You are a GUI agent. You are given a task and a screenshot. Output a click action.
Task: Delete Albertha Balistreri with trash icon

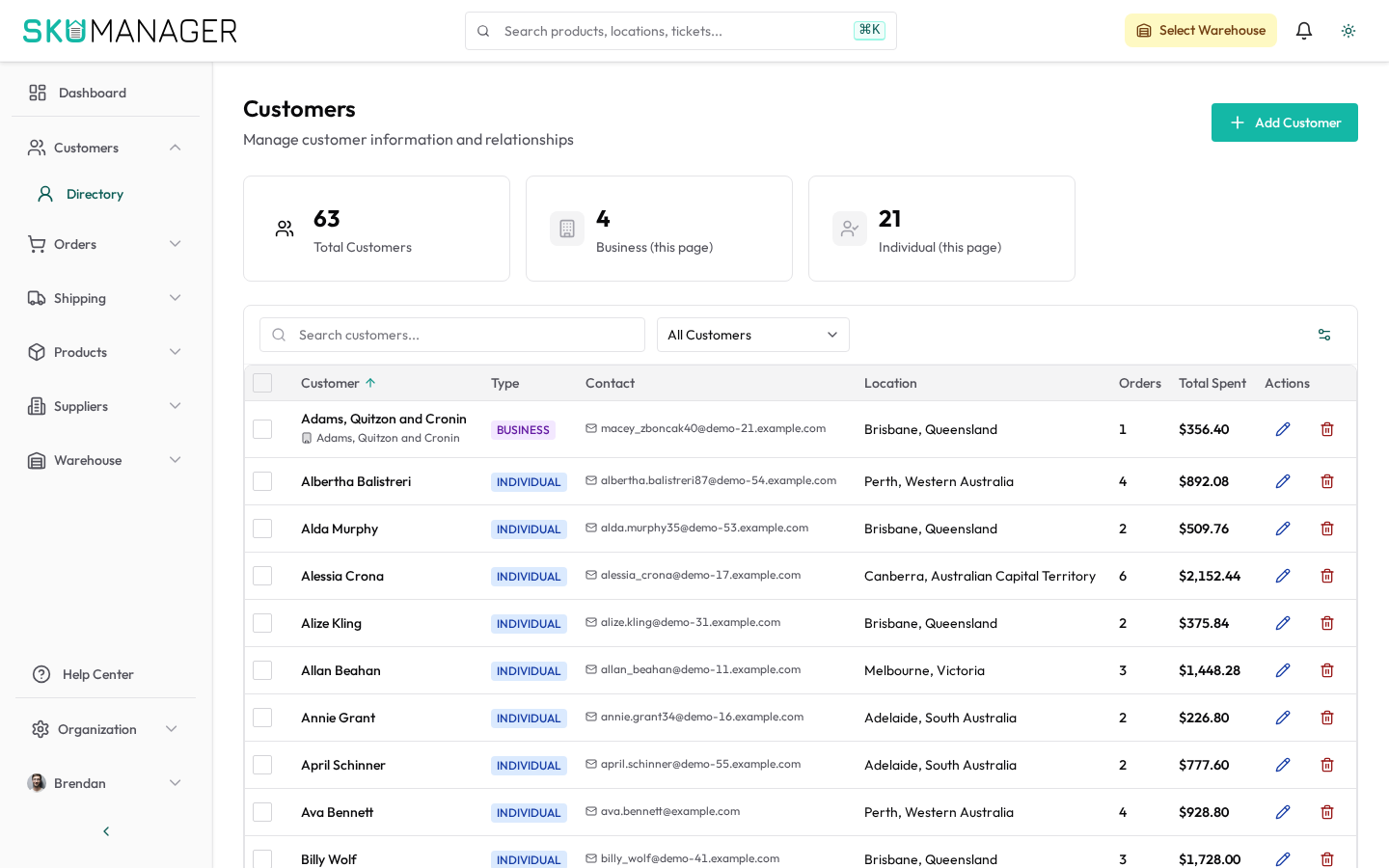tap(1327, 481)
